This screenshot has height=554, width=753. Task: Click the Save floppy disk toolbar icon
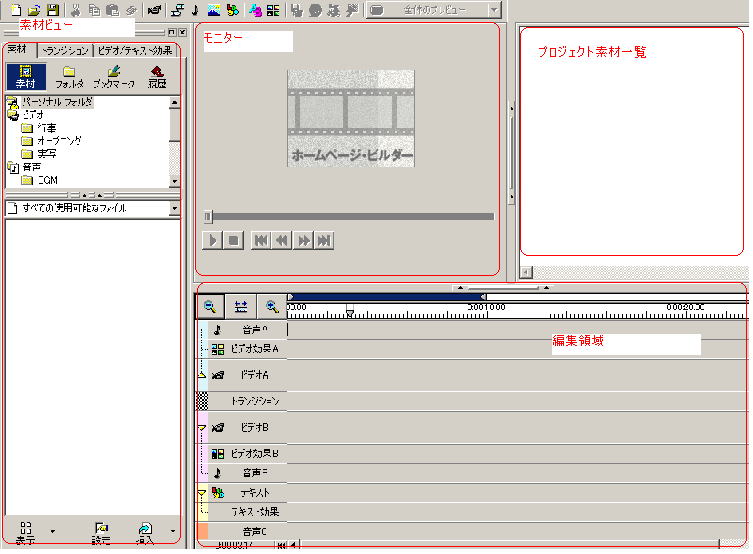[51, 9]
